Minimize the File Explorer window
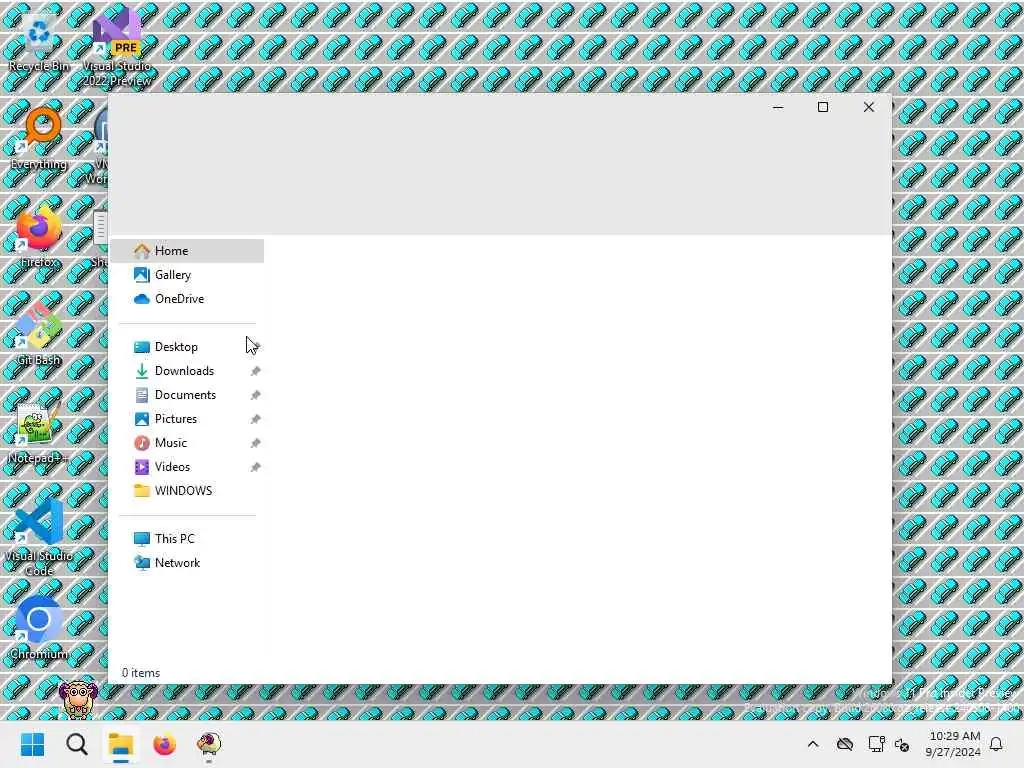The image size is (1024, 768). tap(778, 107)
